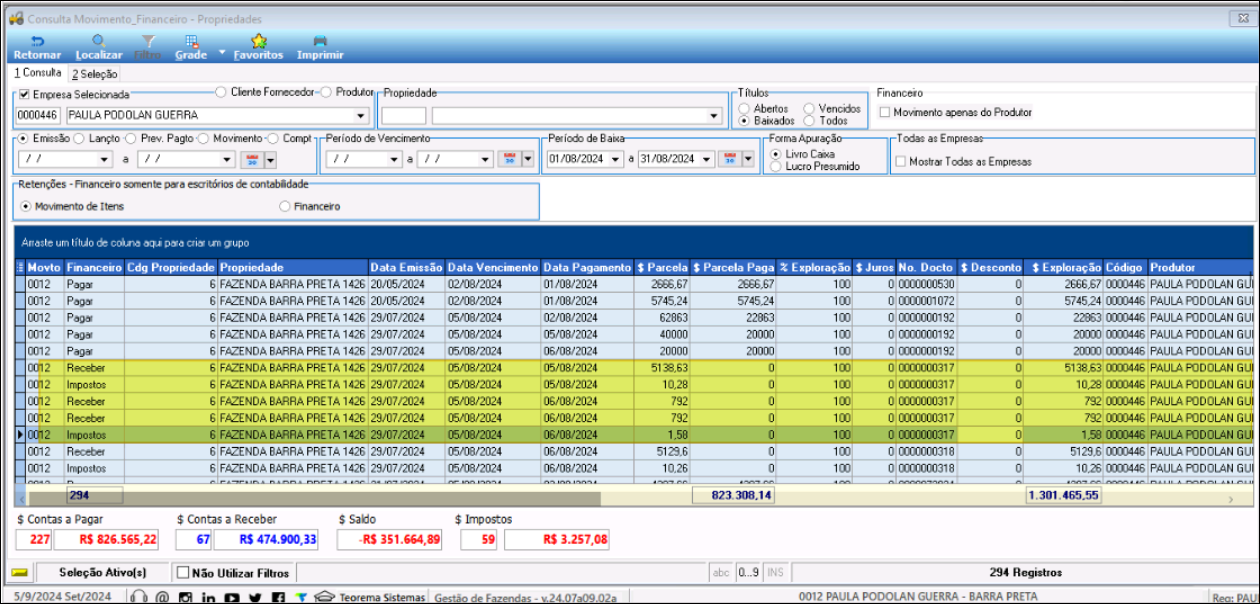
Task: Click the Imprimir printer icon
Action: pos(320,41)
